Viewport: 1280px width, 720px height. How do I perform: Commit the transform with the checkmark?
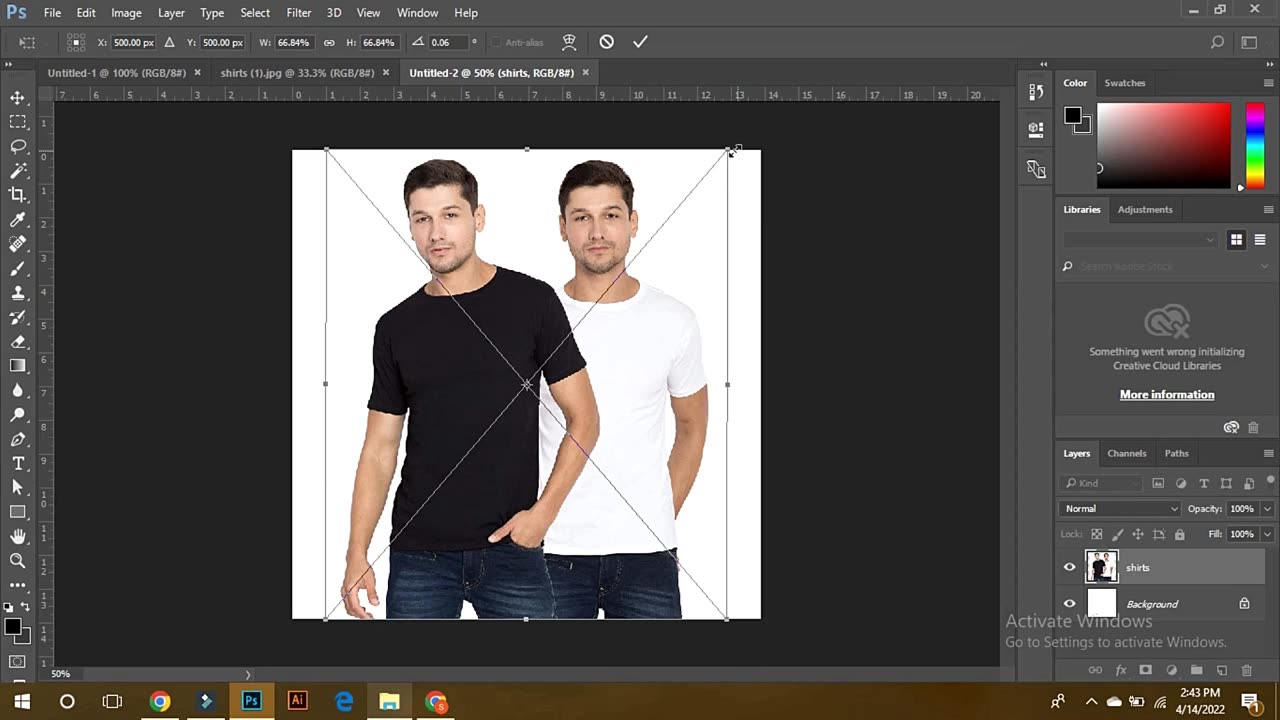(x=640, y=42)
